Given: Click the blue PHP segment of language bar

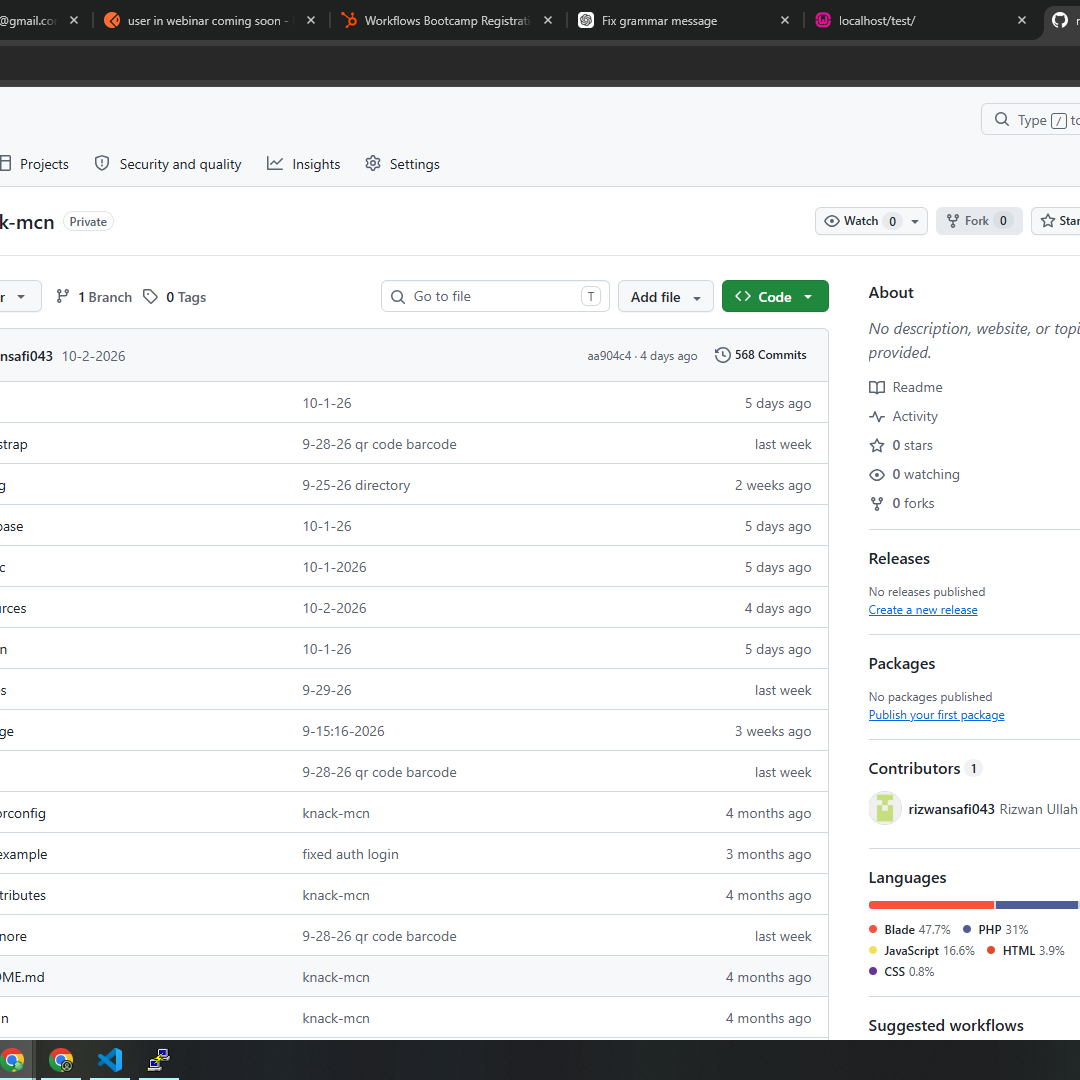Looking at the screenshot, I should point(1037,905).
